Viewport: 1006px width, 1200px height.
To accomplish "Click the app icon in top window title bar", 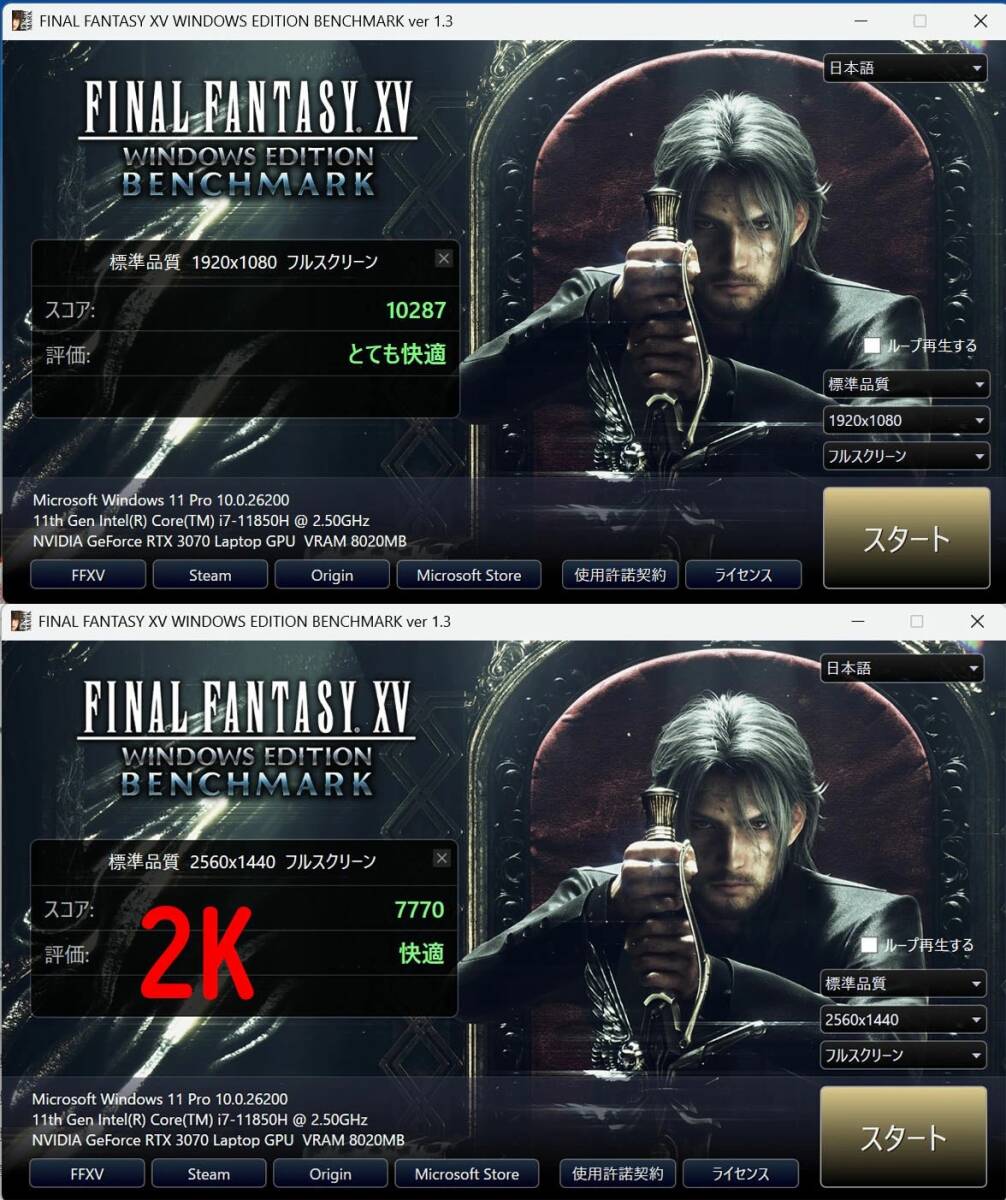I will tap(19, 20).
